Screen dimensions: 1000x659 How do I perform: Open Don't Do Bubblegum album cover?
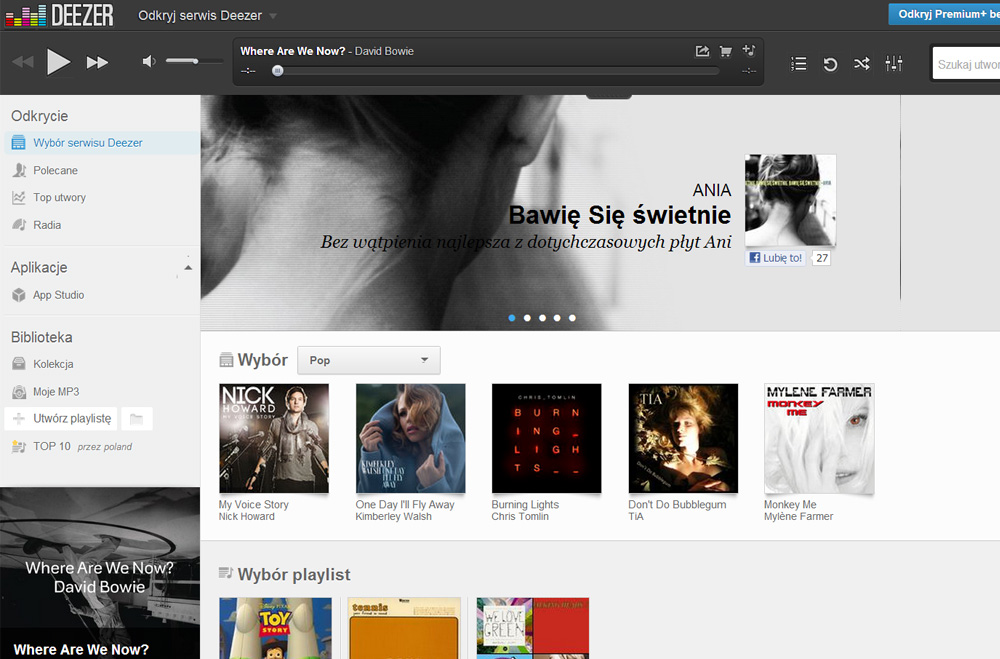pos(683,438)
